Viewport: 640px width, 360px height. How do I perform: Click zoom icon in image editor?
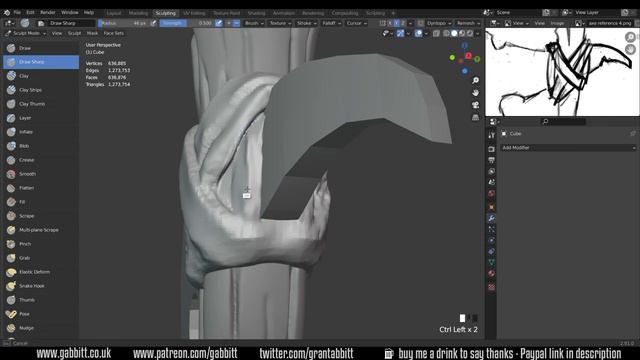coord(630,37)
